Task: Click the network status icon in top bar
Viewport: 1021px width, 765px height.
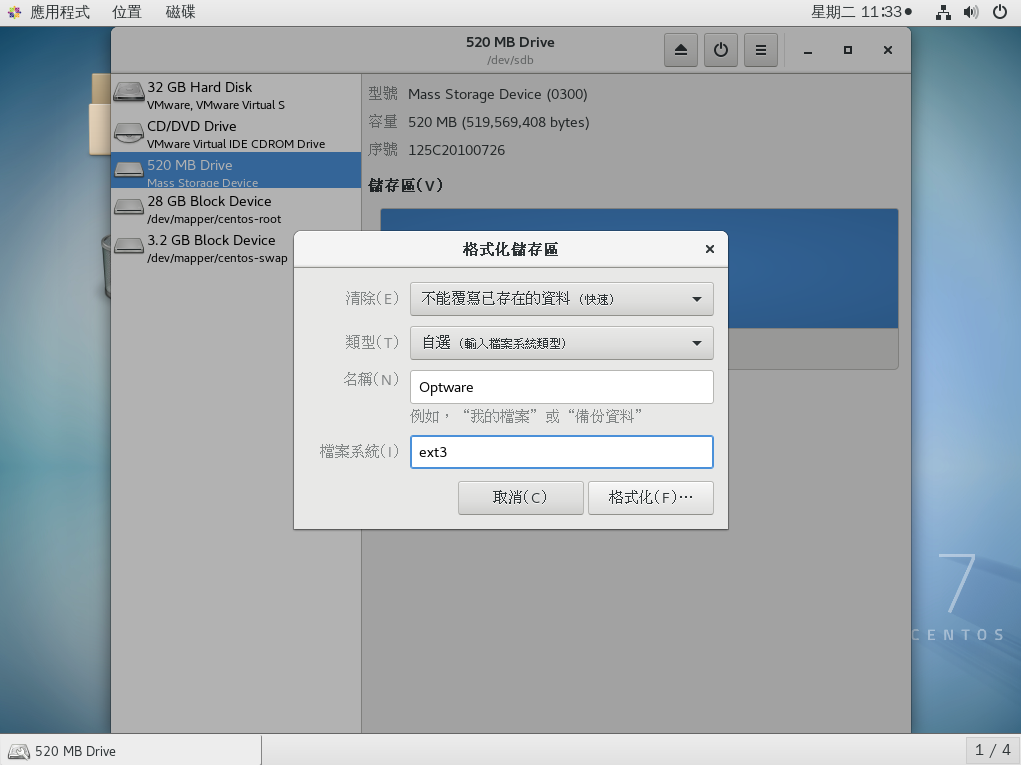Action: click(x=942, y=12)
